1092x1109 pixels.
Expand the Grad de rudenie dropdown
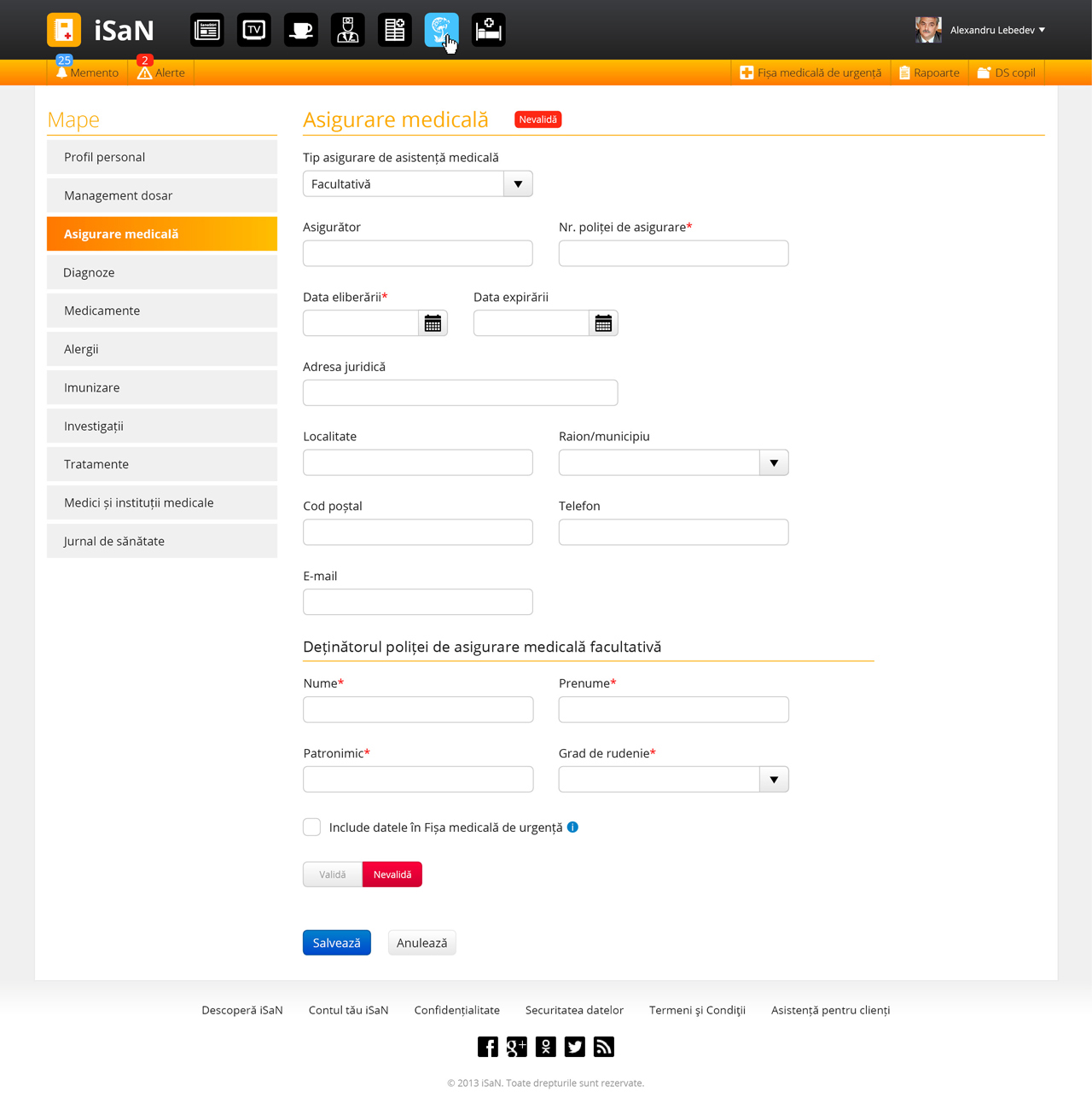[774, 780]
